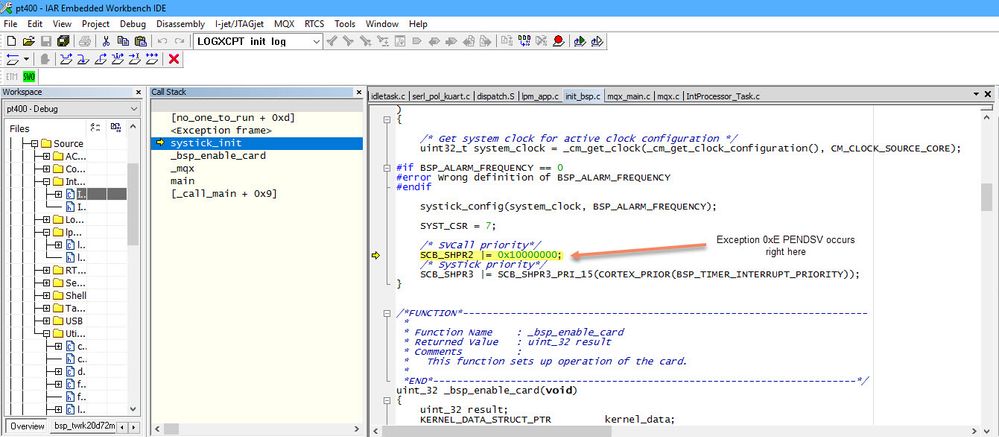Image resolution: width=999 pixels, height=437 pixels.
Task: Cut selection with the scissors icon
Action: [x=106, y=41]
